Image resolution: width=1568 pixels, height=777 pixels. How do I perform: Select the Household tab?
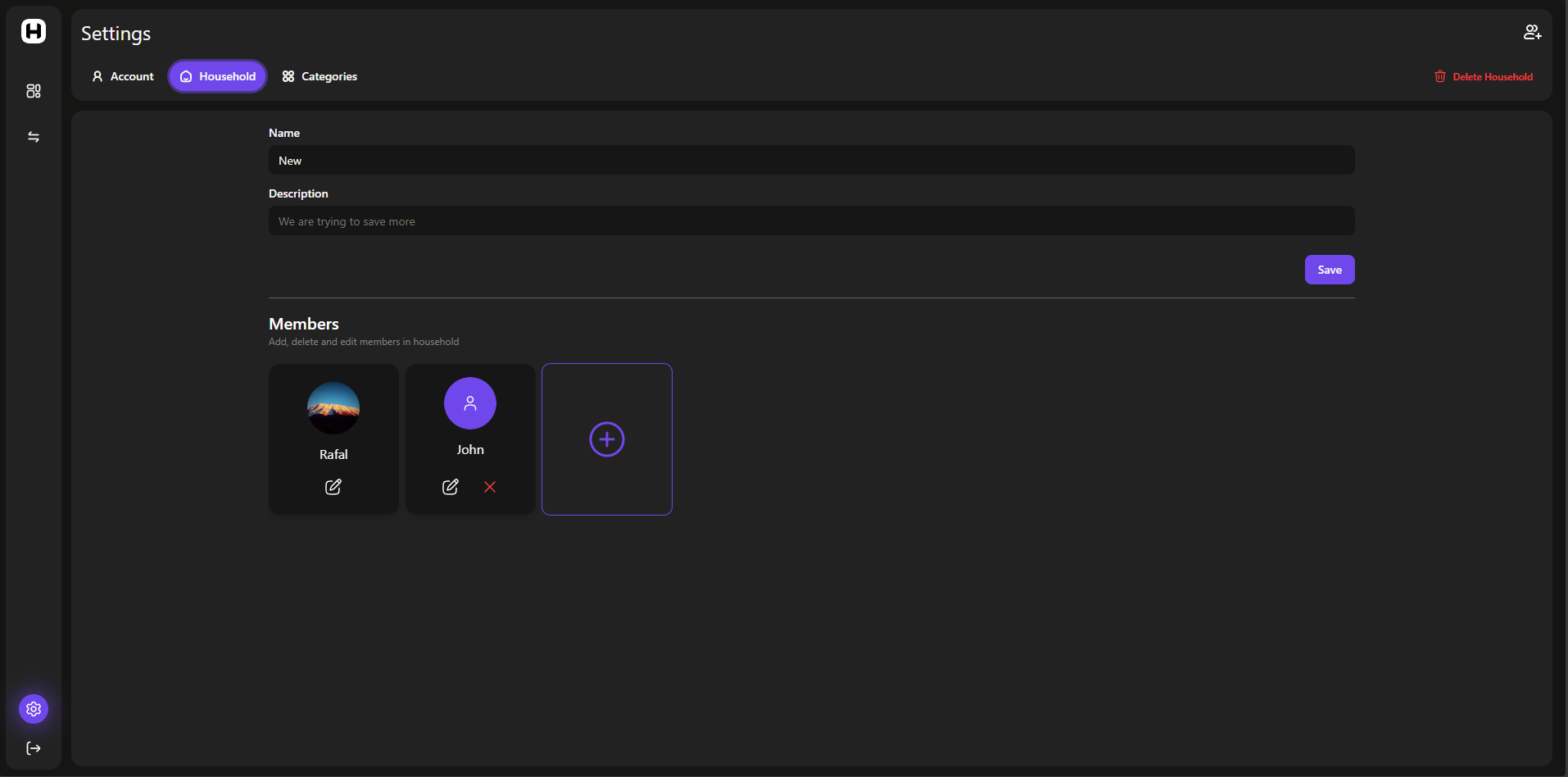[218, 76]
